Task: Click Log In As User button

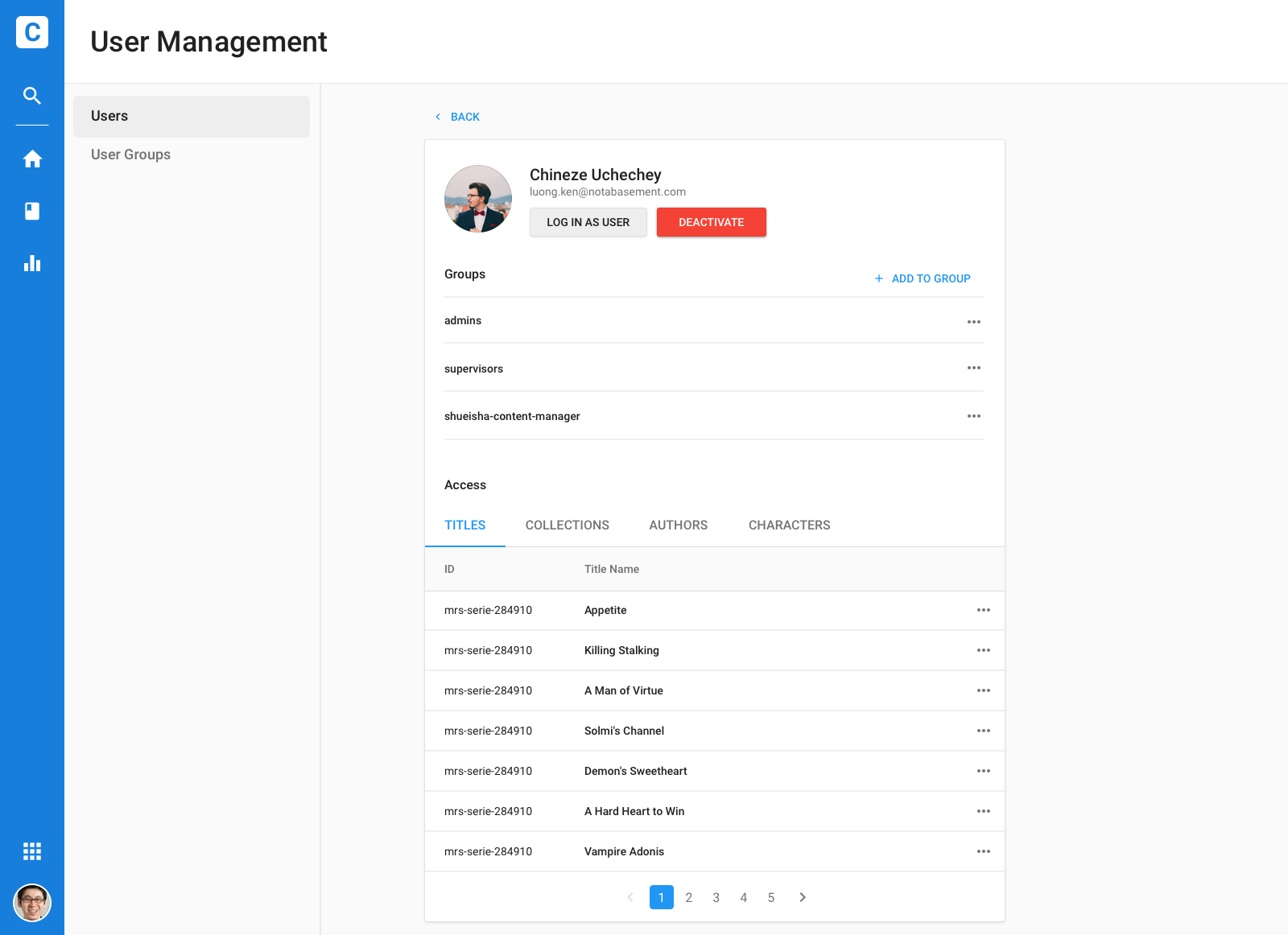Action: [588, 223]
